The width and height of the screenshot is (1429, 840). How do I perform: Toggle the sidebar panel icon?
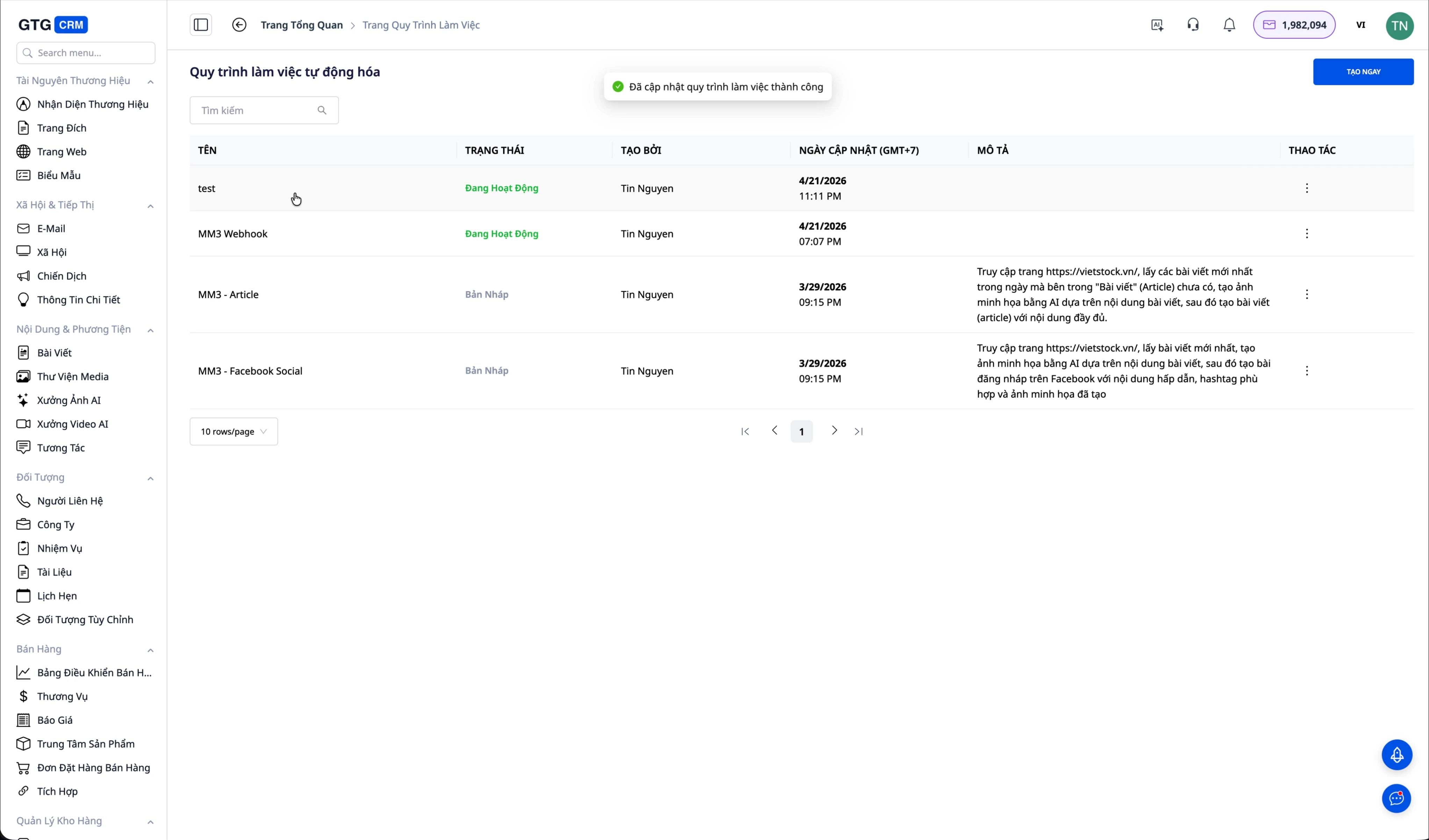pyautogui.click(x=201, y=25)
